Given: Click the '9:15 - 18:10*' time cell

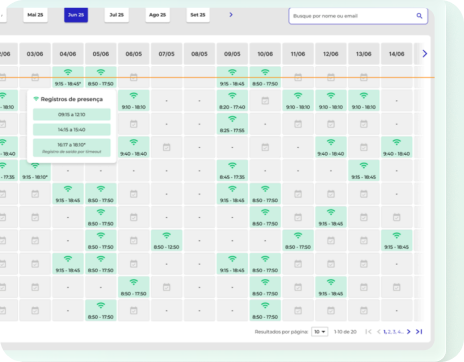Looking at the screenshot, I should tap(35, 171).
